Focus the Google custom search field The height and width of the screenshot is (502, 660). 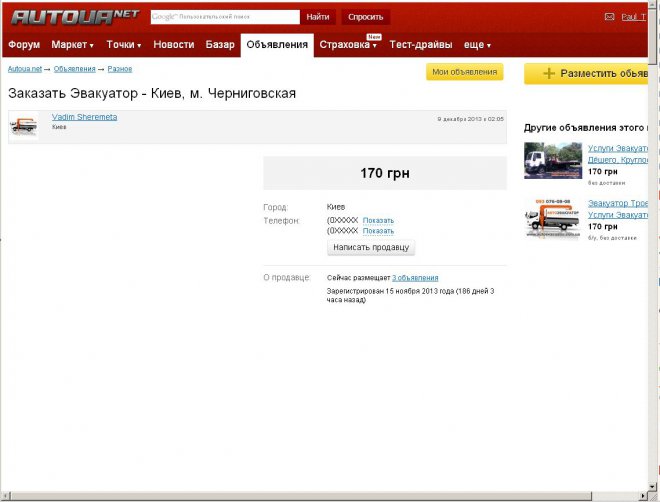point(225,17)
